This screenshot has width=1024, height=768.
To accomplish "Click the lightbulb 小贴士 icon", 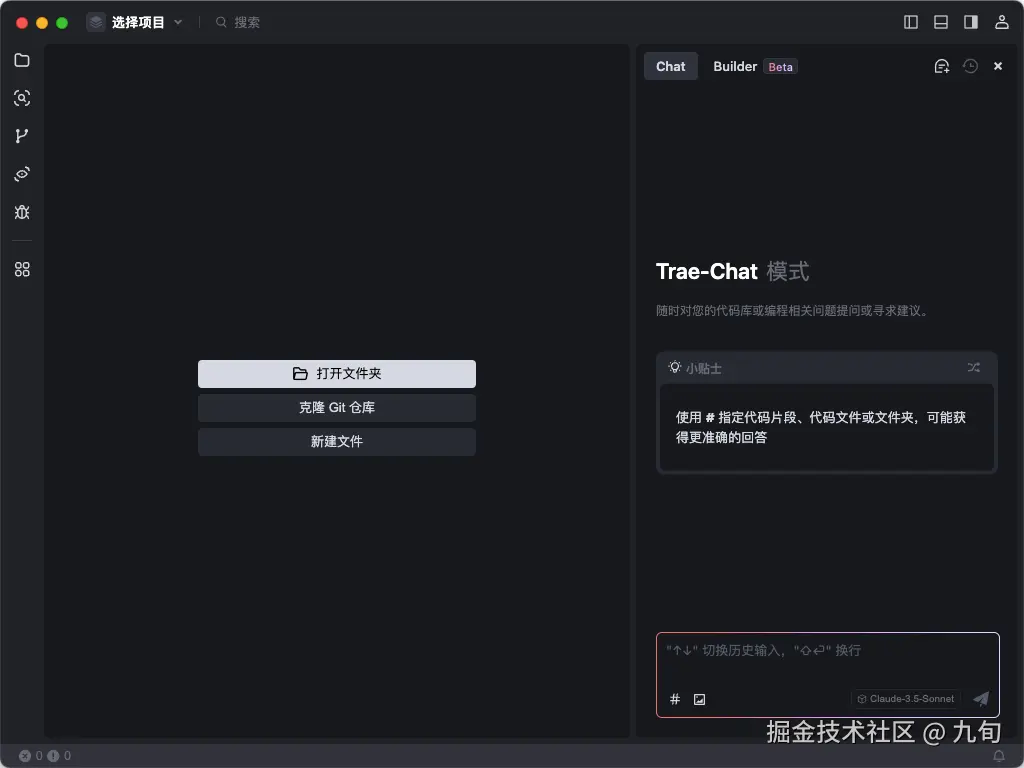I will pos(675,368).
